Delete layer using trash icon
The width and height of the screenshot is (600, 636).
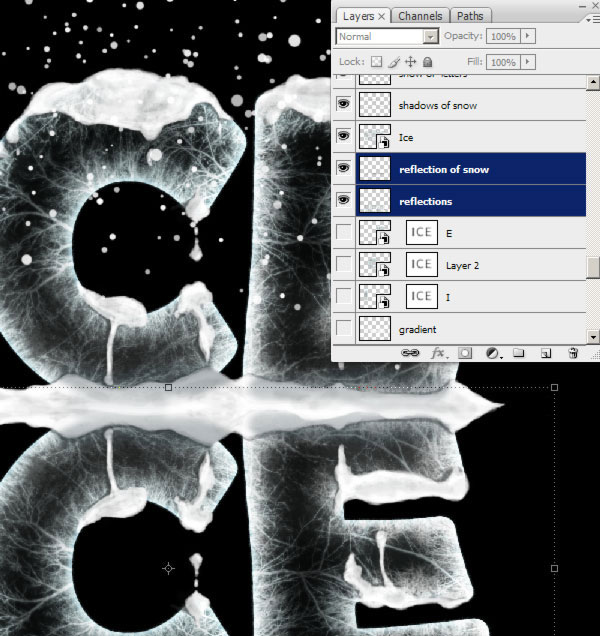click(573, 353)
